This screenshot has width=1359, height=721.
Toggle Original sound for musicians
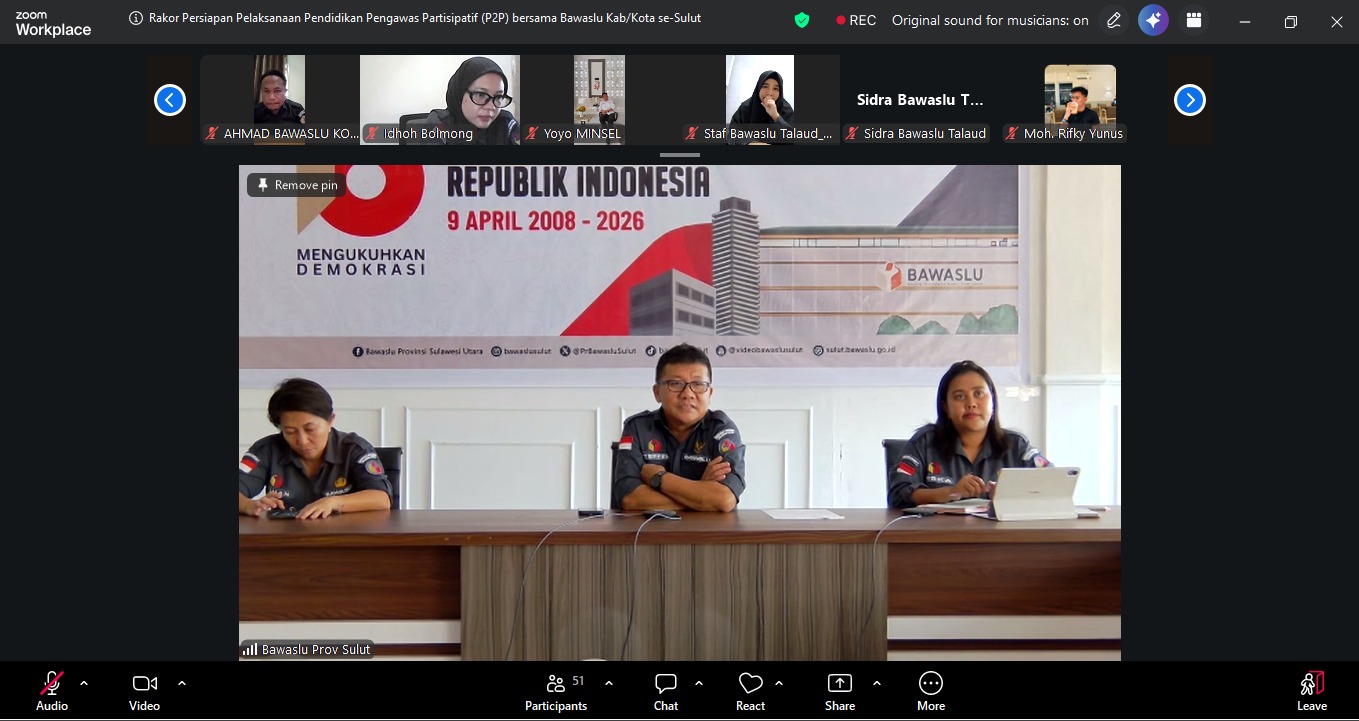coord(990,20)
